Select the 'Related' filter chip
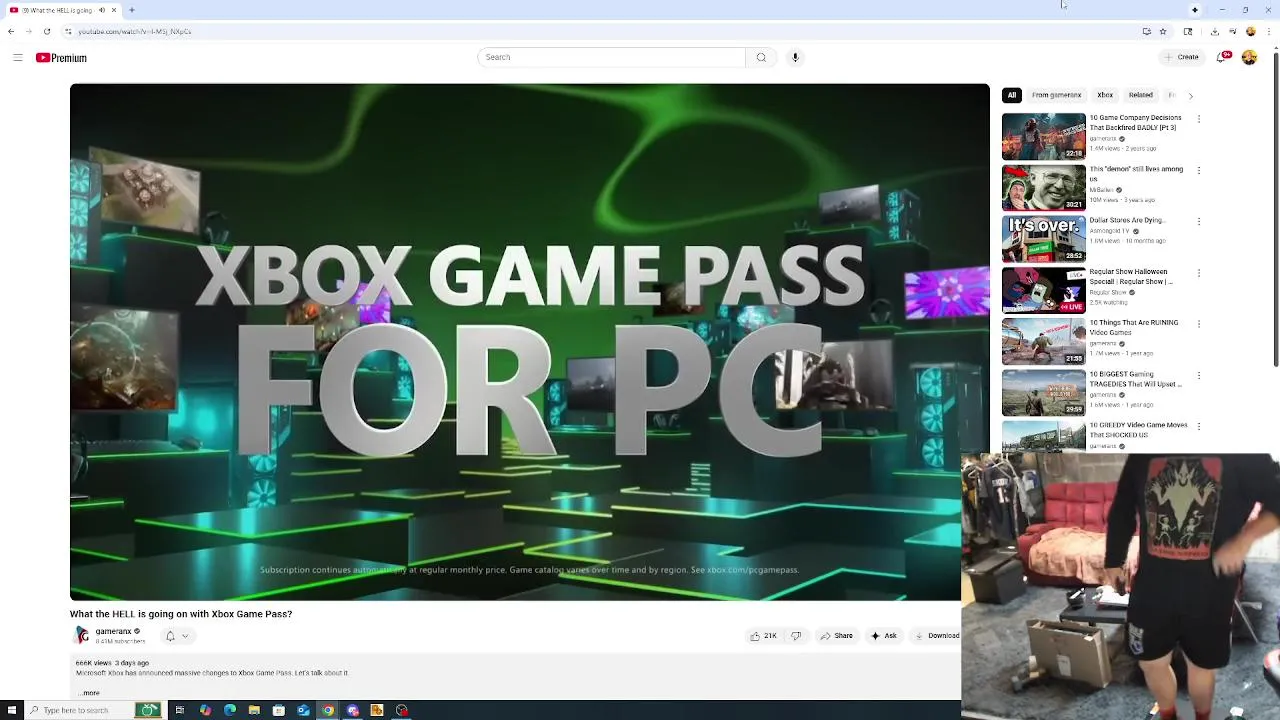 point(1141,95)
